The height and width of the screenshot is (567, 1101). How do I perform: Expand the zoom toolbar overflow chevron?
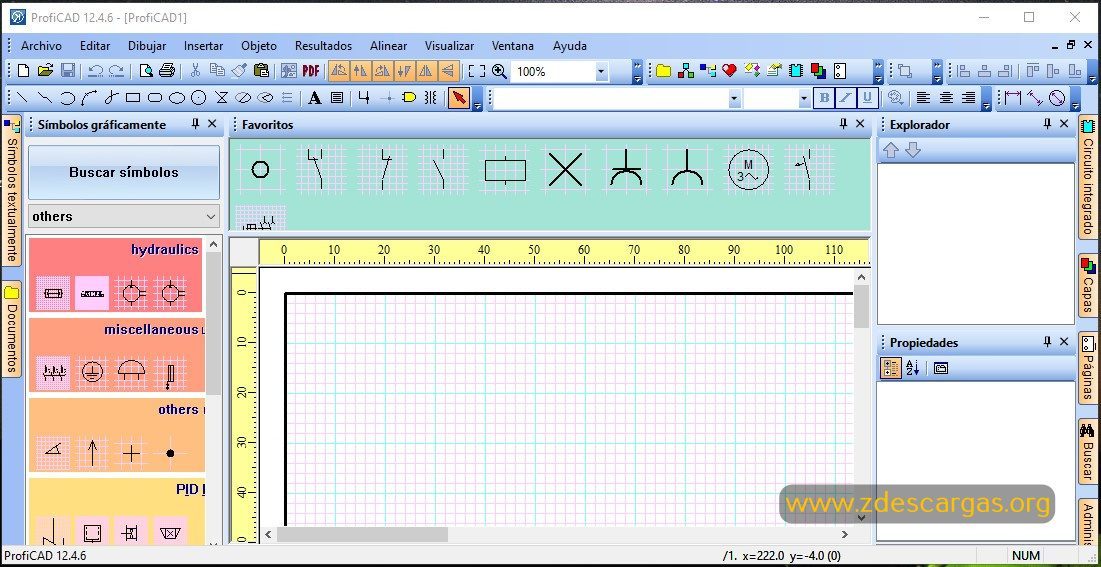pos(637,71)
